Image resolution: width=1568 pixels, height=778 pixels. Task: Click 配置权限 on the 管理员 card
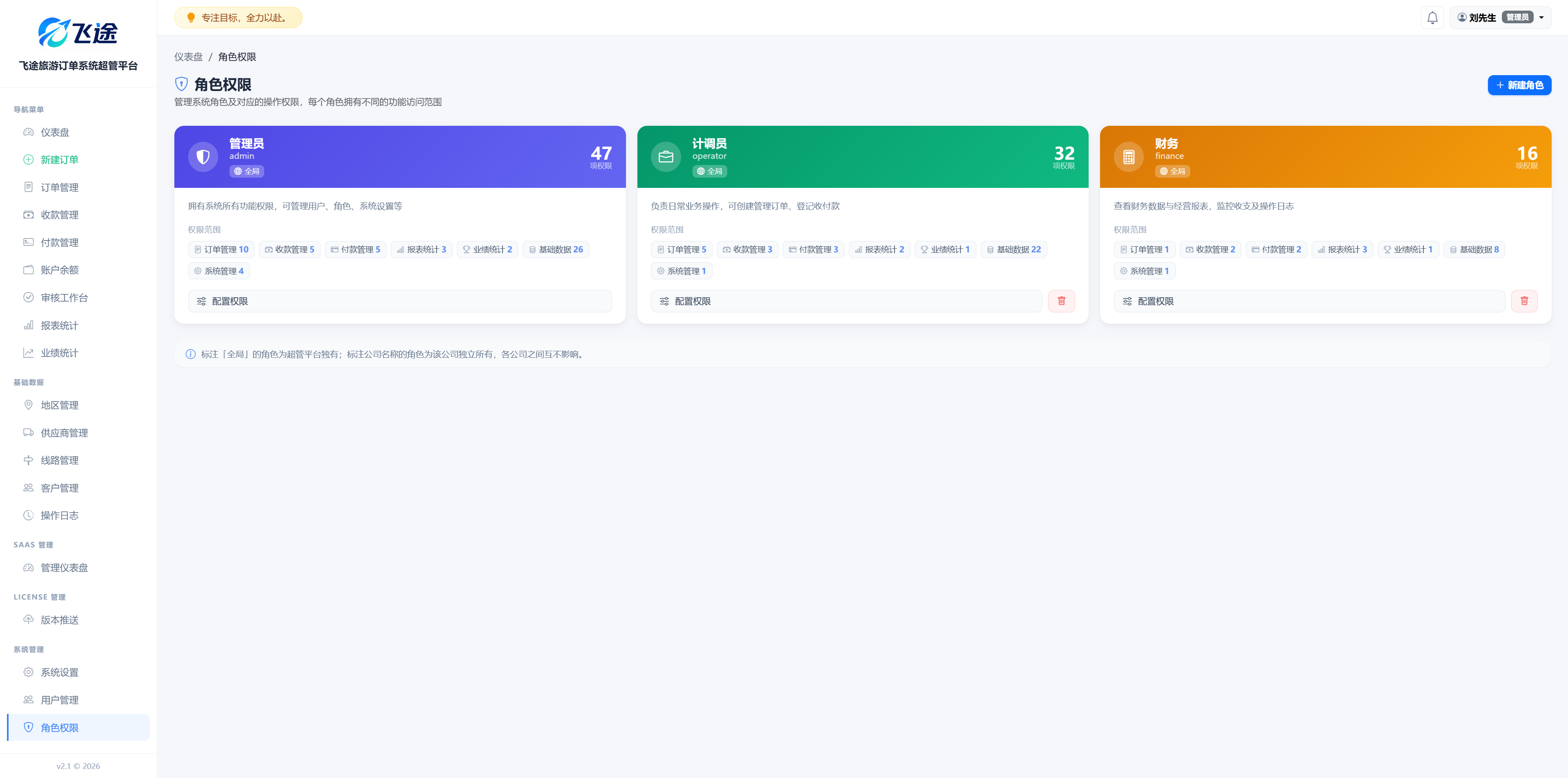400,301
